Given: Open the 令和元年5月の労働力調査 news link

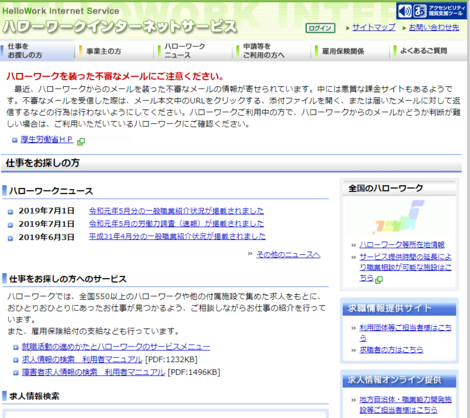Looking at the screenshot, I should pyautogui.click(x=176, y=224).
